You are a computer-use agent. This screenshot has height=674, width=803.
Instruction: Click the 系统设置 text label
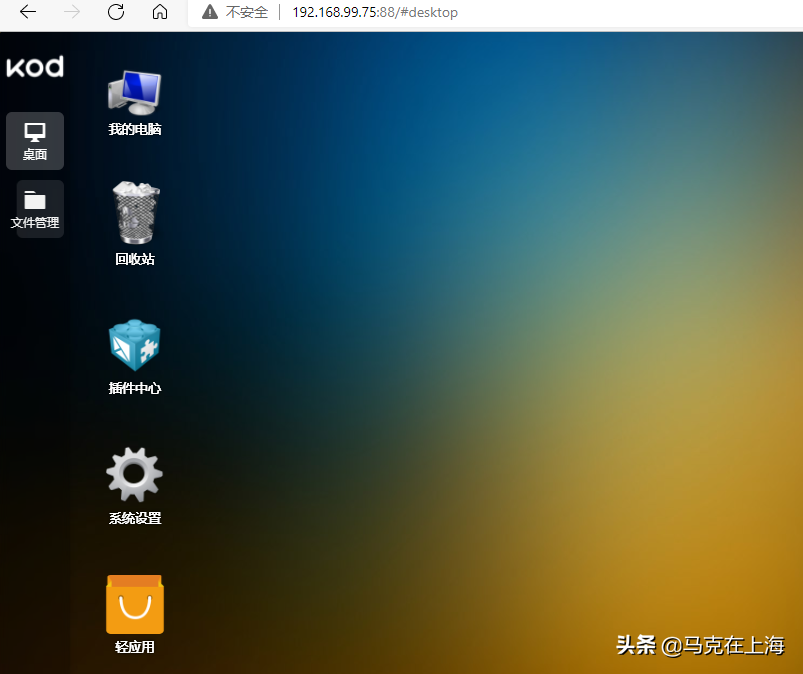coord(134,518)
